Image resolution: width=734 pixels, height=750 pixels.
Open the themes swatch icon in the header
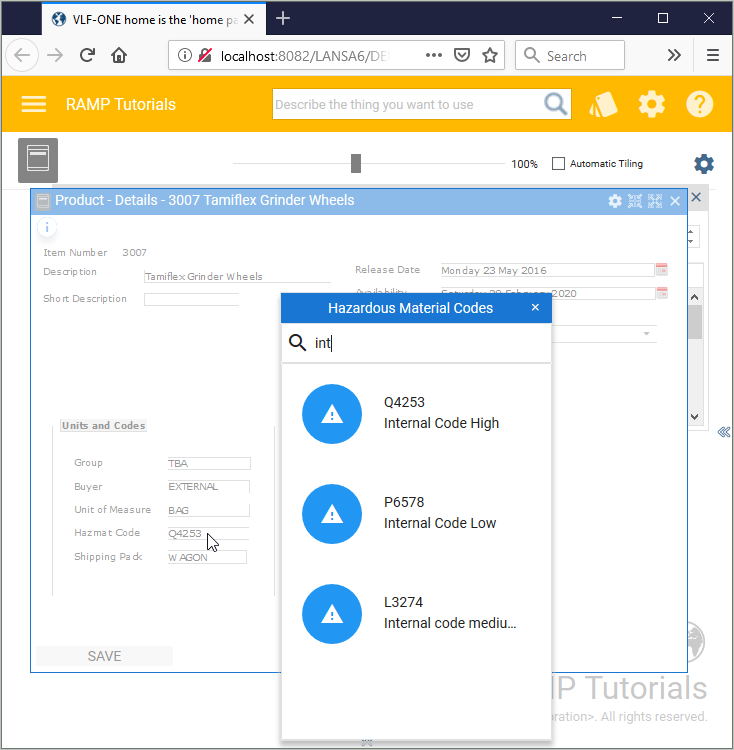coord(603,104)
